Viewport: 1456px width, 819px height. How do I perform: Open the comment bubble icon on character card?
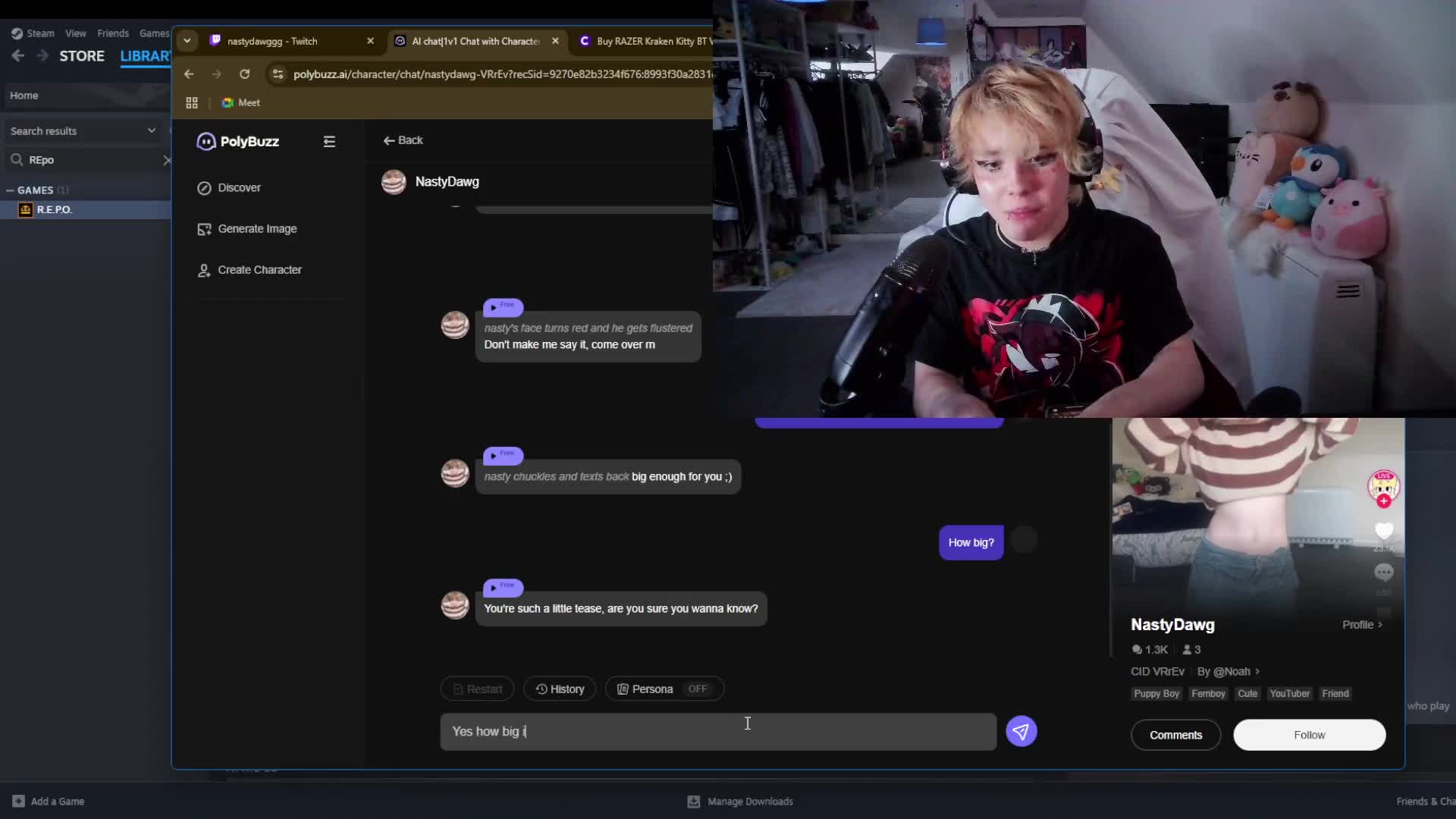tap(1384, 573)
